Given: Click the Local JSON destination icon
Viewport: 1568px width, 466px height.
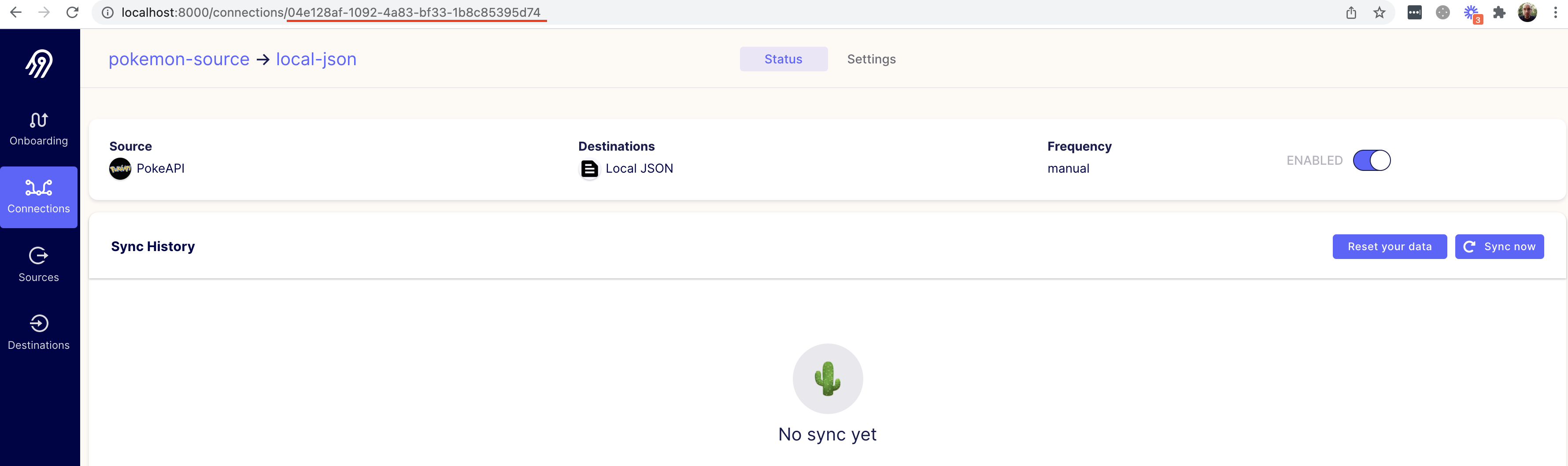Looking at the screenshot, I should coord(589,169).
